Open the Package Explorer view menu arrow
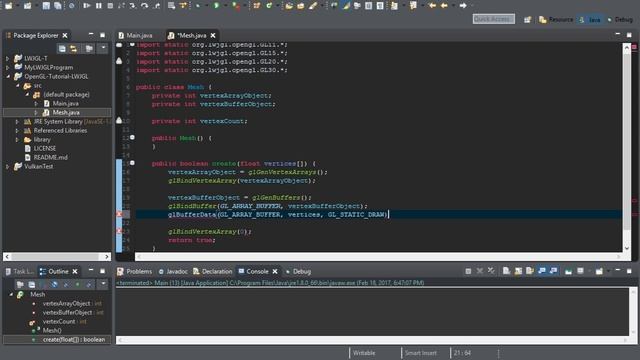This screenshot has height=360, width=640. (103, 48)
